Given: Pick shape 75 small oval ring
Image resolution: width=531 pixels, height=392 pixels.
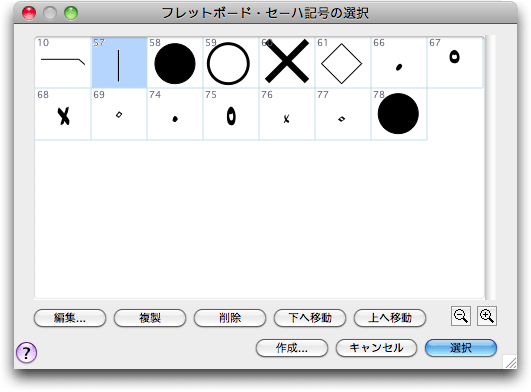Looking at the screenshot, I should (231, 114).
